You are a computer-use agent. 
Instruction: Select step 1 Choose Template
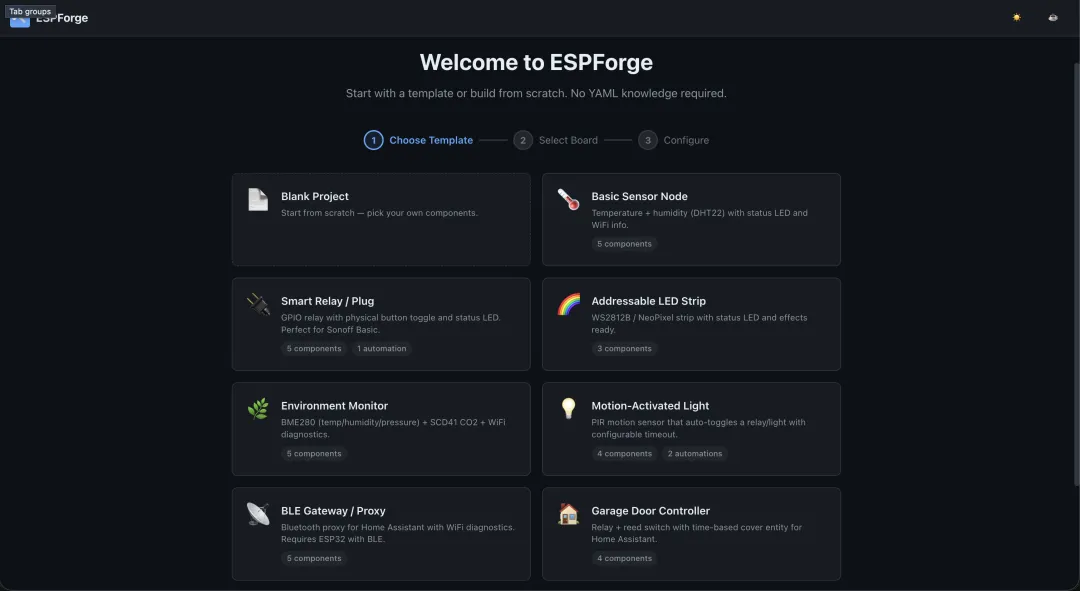(x=418, y=140)
